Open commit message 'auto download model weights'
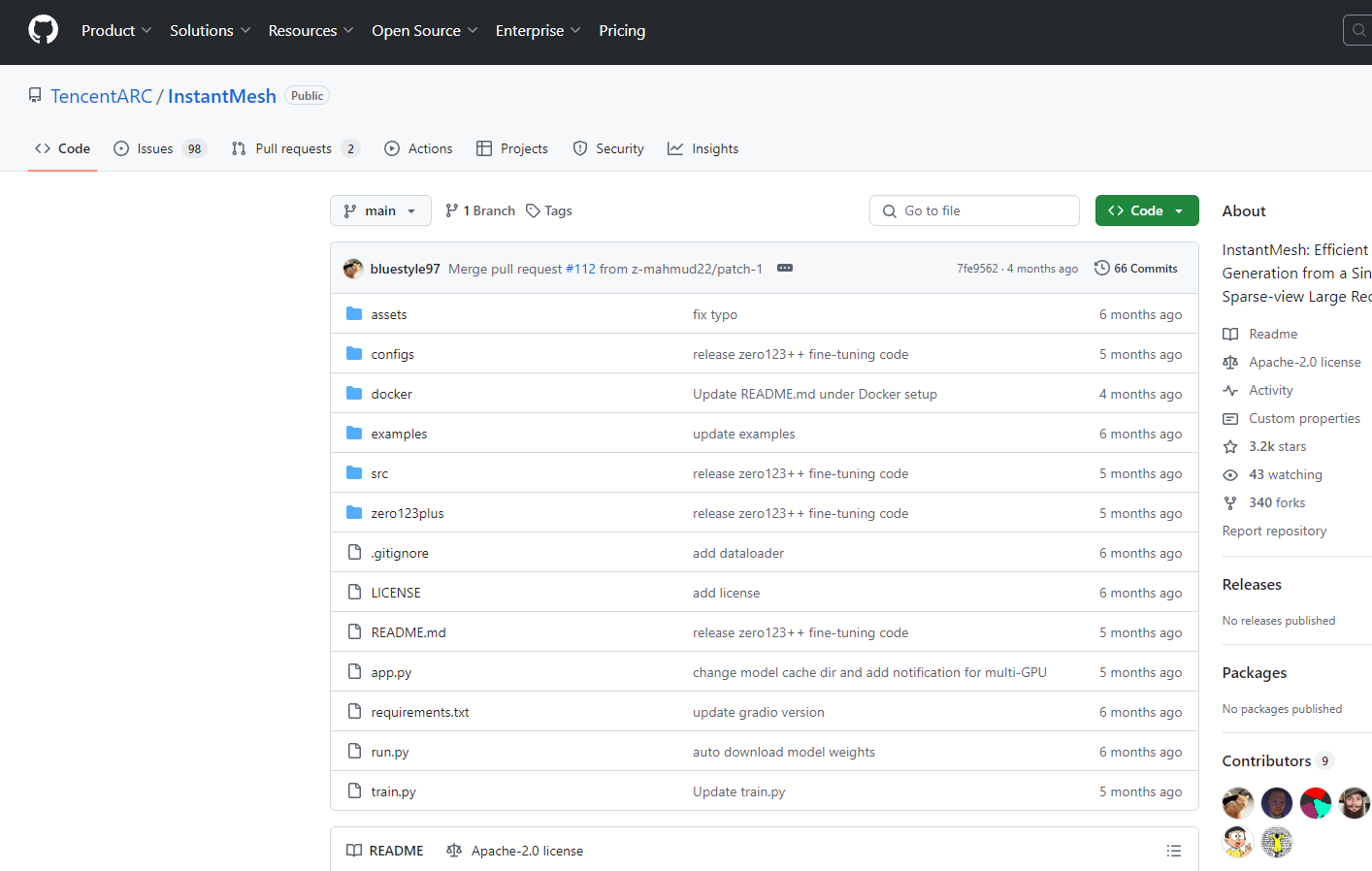Screen dimensions: 1372x871 [784, 752]
